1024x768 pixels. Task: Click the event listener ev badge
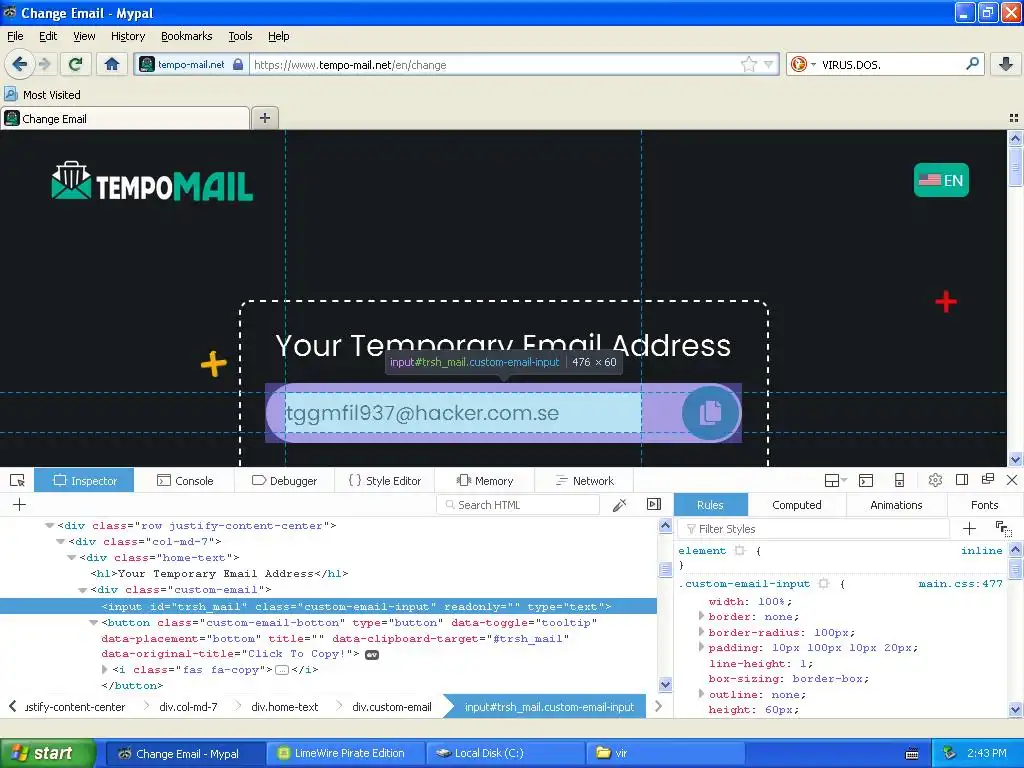pos(372,655)
